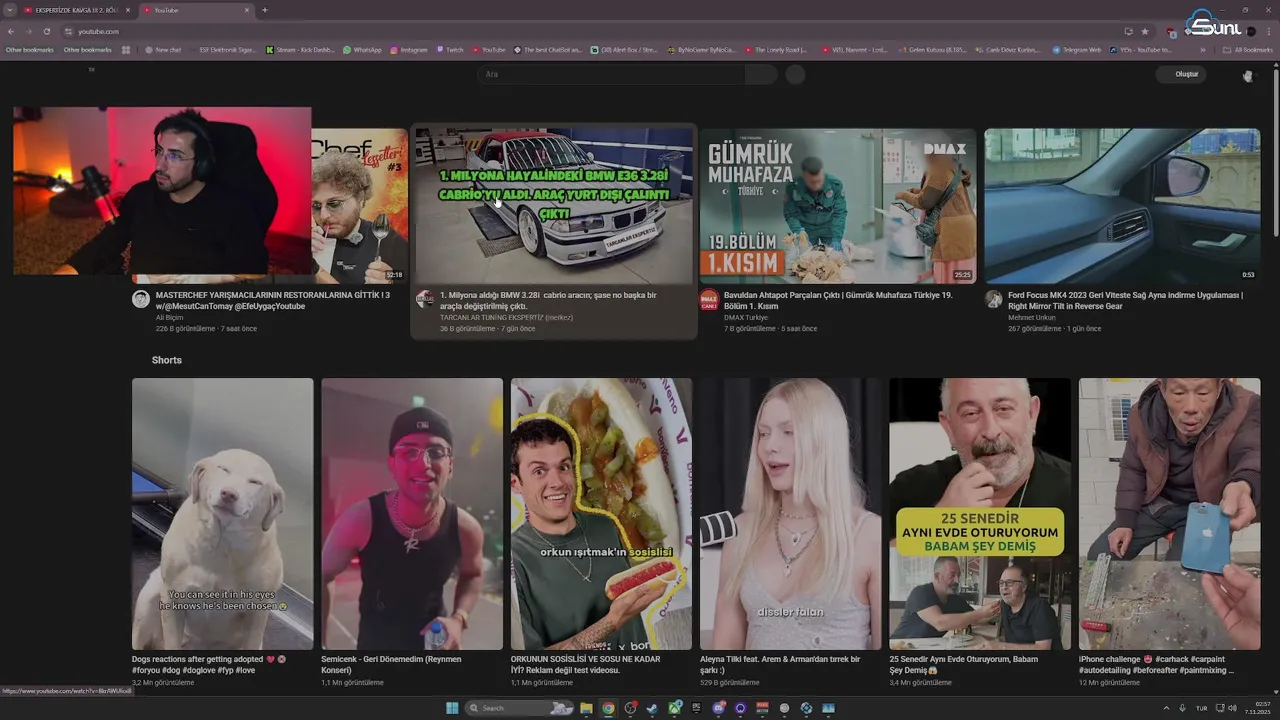
Task: Open the dog adoption reactions Short
Action: point(222,514)
